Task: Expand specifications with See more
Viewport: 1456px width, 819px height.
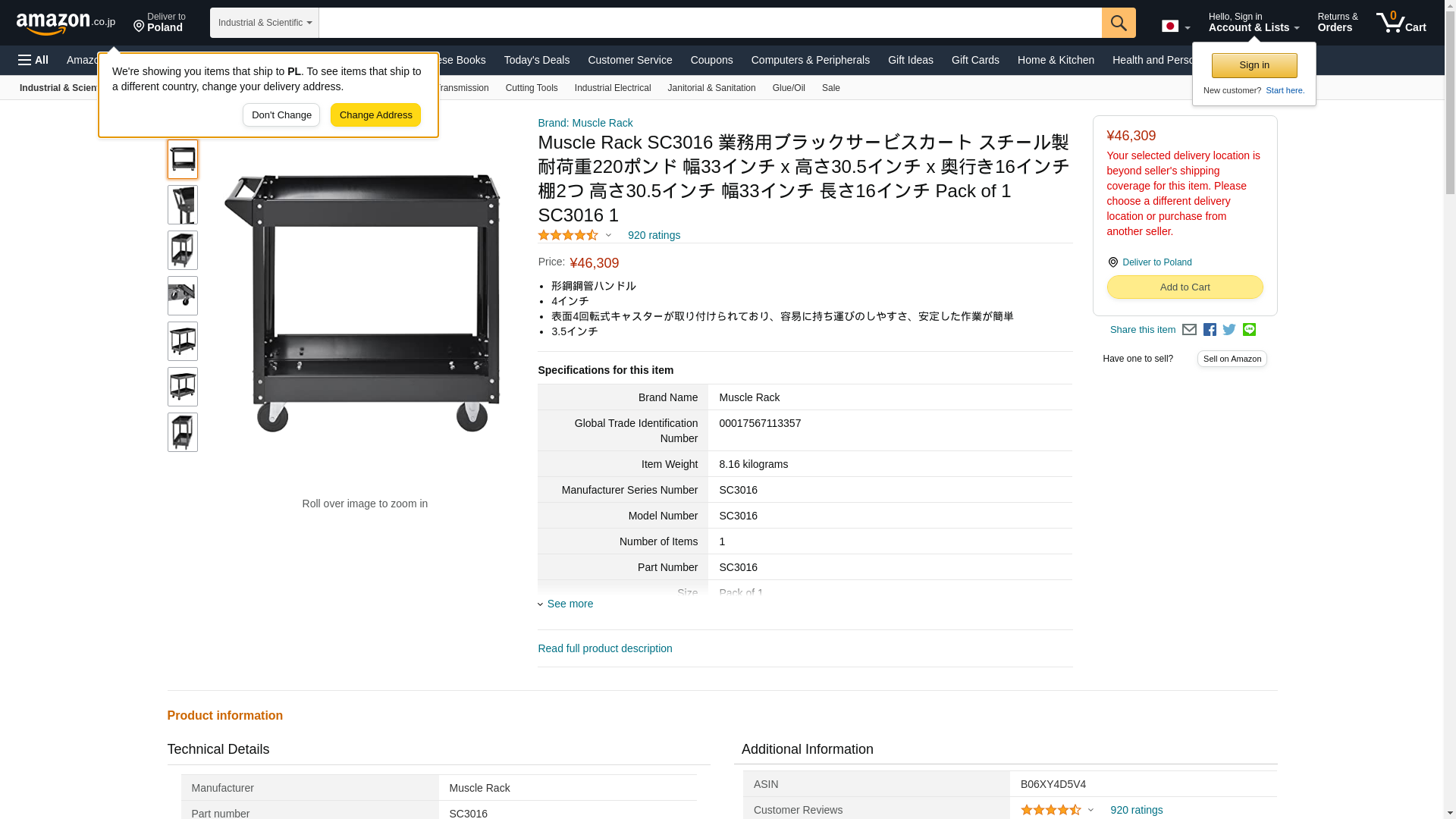Action: tap(570, 604)
